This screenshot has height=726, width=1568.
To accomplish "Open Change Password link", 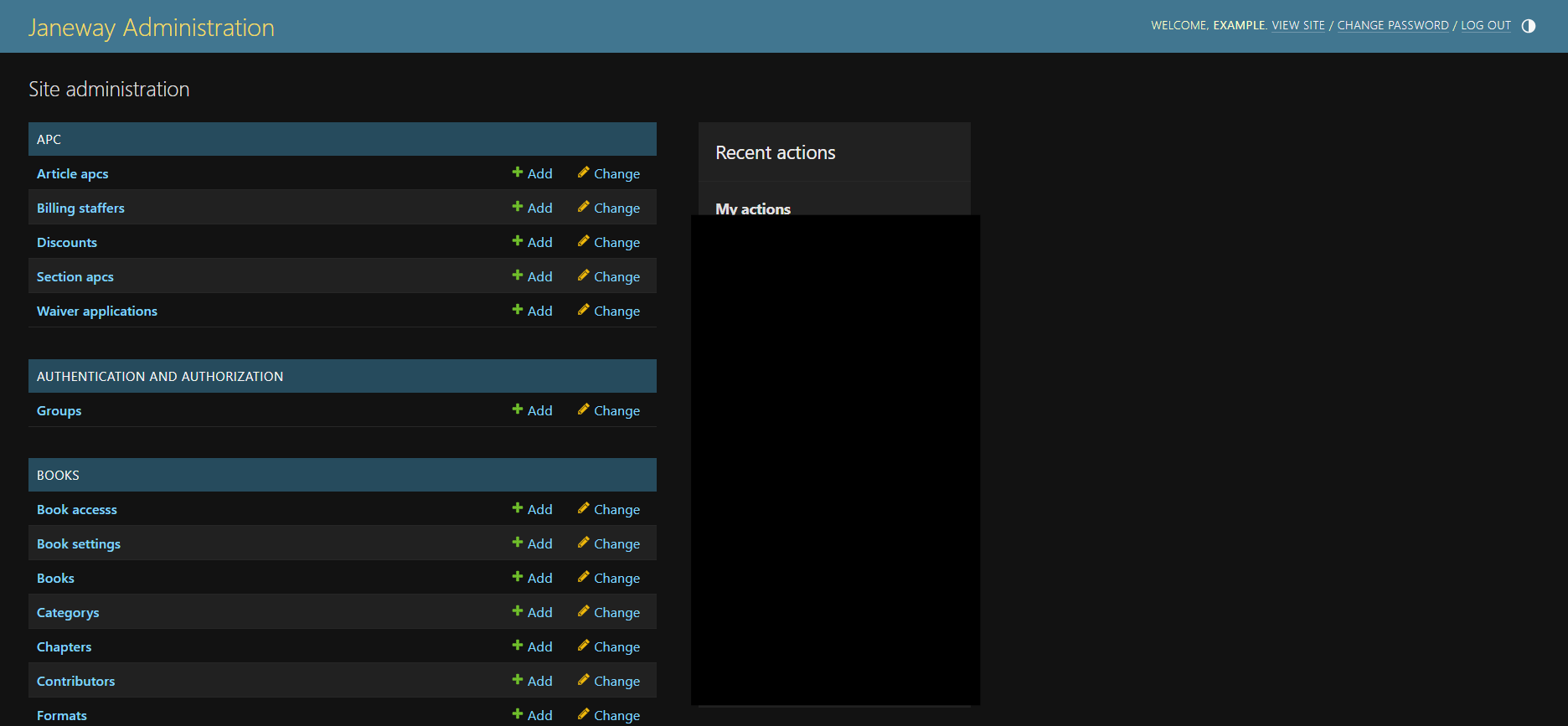I will [x=1393, y=25].
